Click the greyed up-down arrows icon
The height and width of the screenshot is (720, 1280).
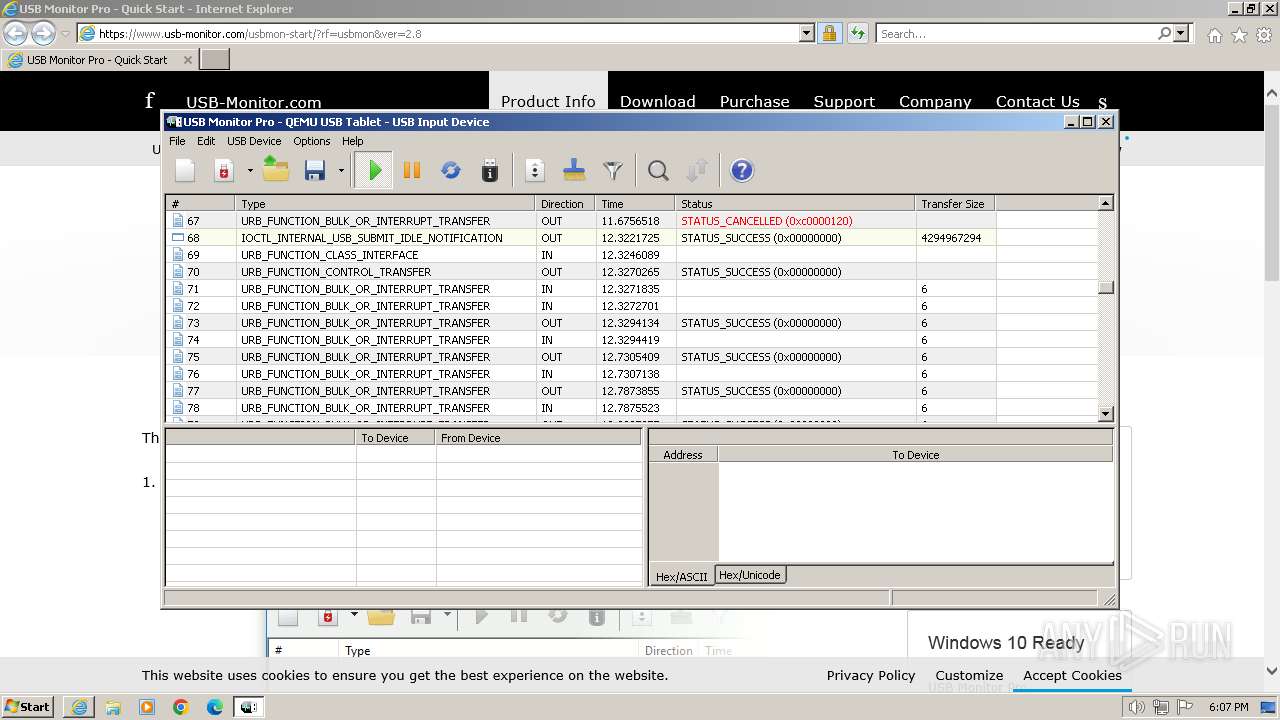click(697, 171)
